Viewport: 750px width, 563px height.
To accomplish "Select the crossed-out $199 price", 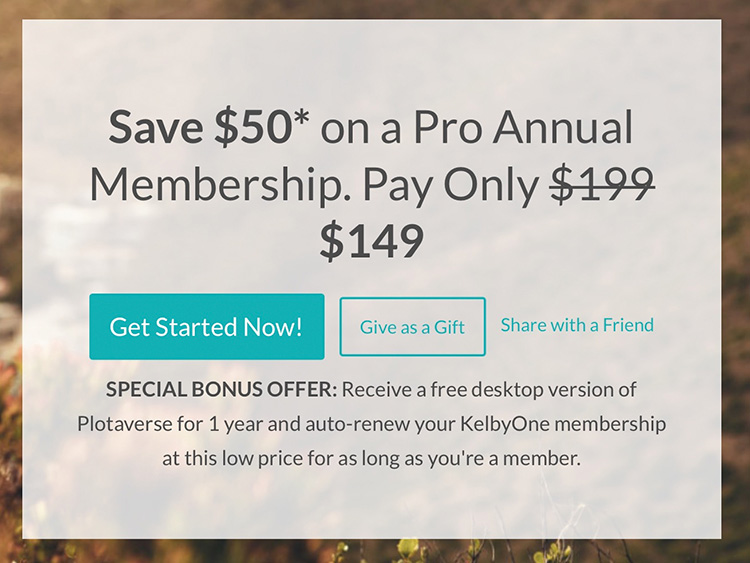I will (x=602, y=184).
